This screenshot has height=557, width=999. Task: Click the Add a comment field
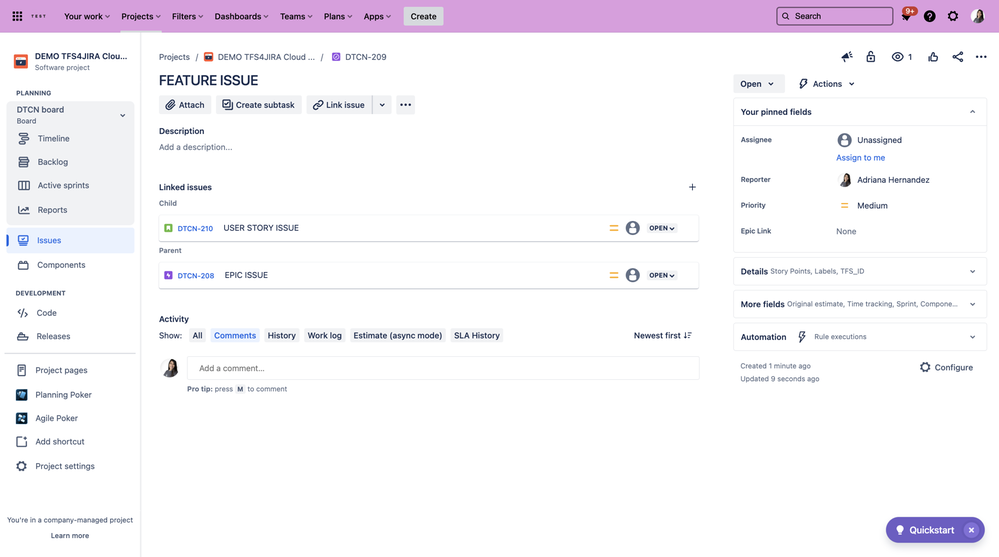443,368
